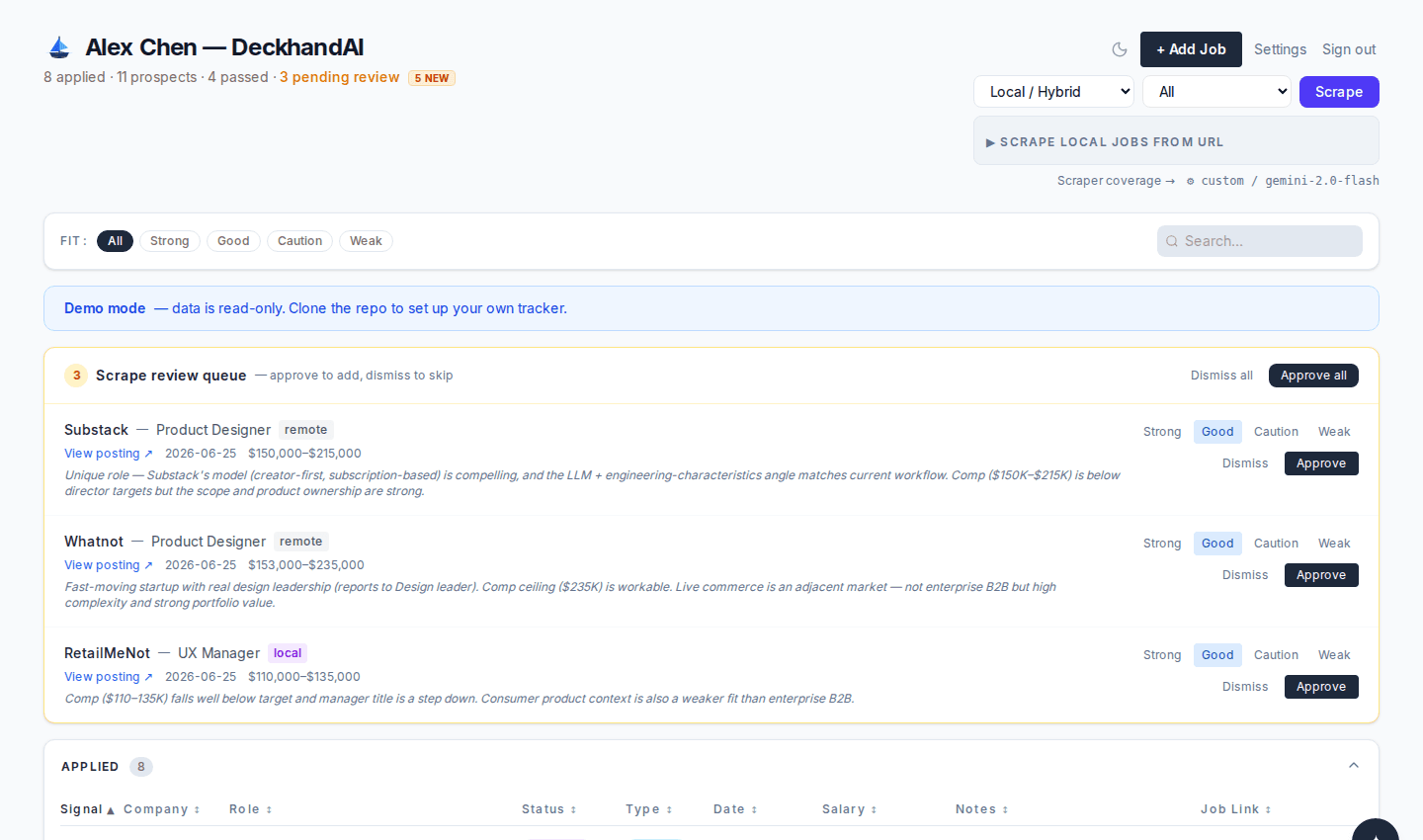The height and width of the screenshot is (840, 1423).
Task: Filter fit by Weak
Action: pyautogui.click(x=366, y=241)
